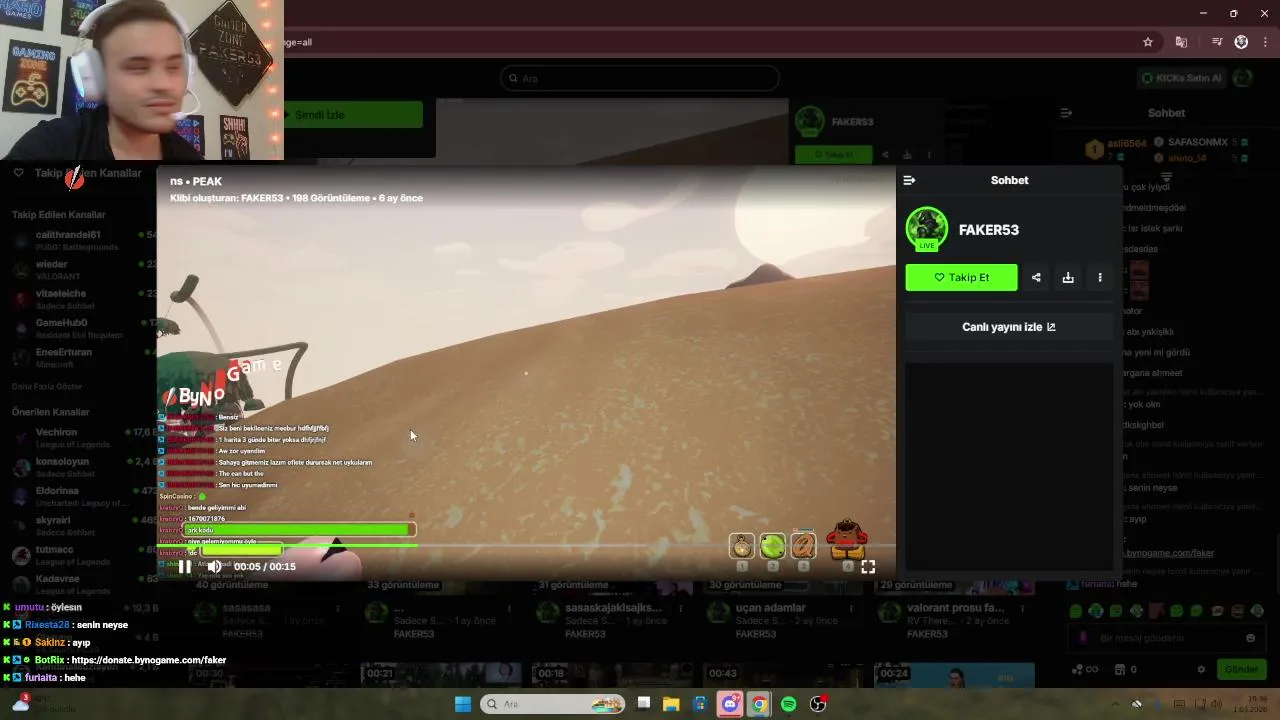The image size is (1280, 720).
Task: Switch to Chrome on the taskbar
Action: (x=759, y=704)
